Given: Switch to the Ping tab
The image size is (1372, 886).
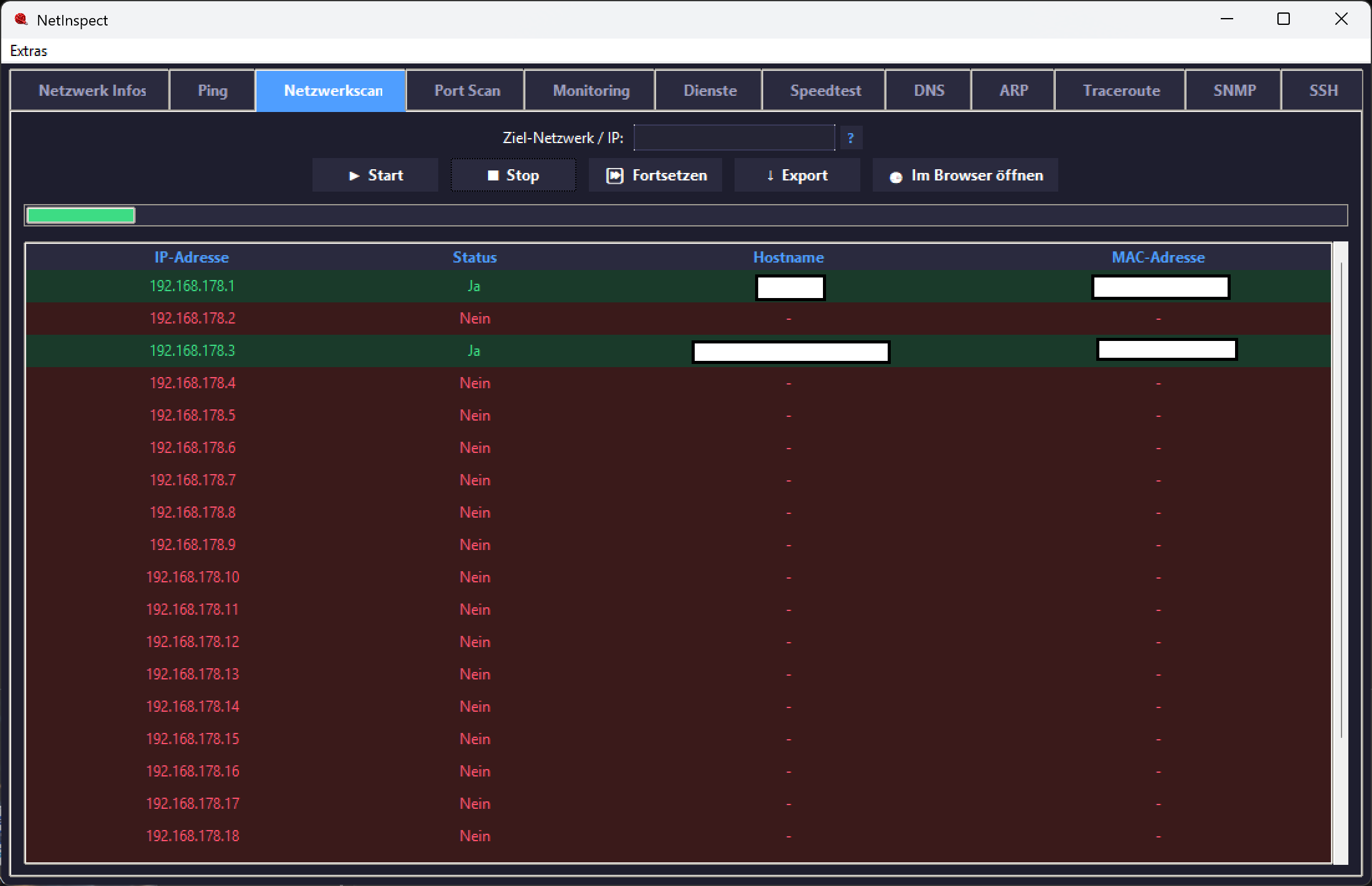Looking at the screenshot, I should pos(212,90).
